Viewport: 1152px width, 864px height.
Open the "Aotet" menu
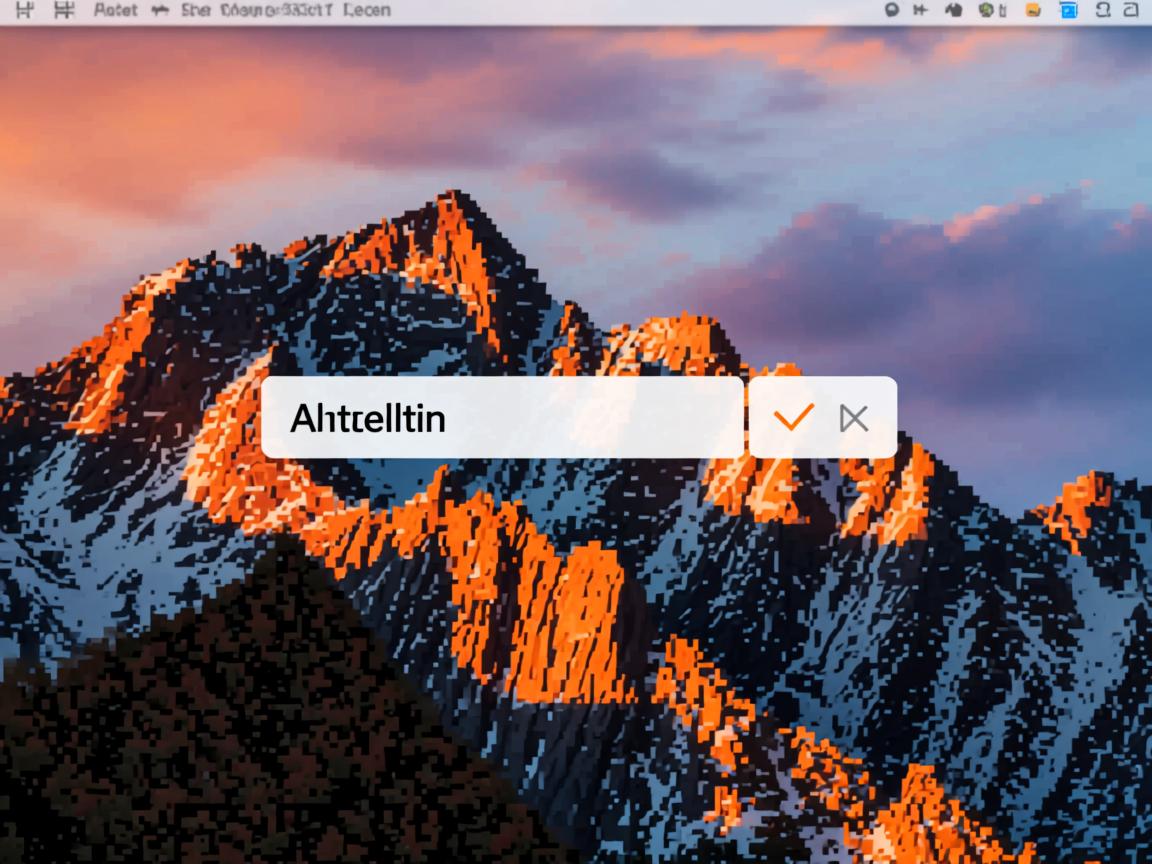pos(115,11)
